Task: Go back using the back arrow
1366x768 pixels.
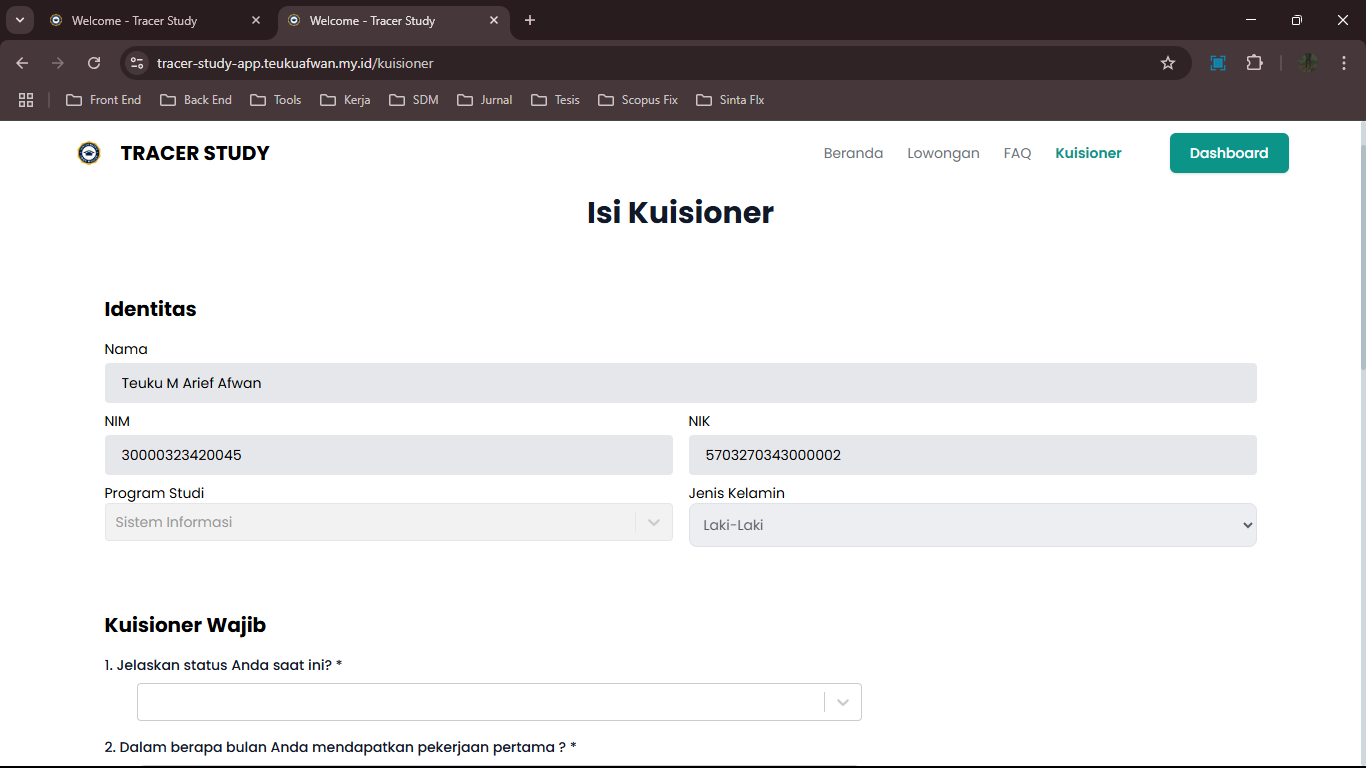Action: (23, 63)
